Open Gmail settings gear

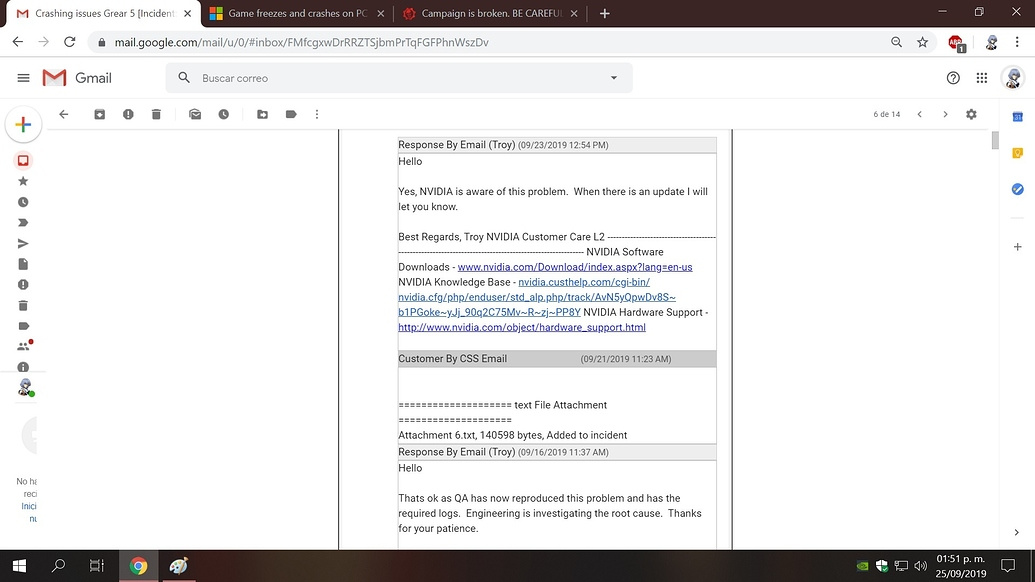tap(971, 114)
